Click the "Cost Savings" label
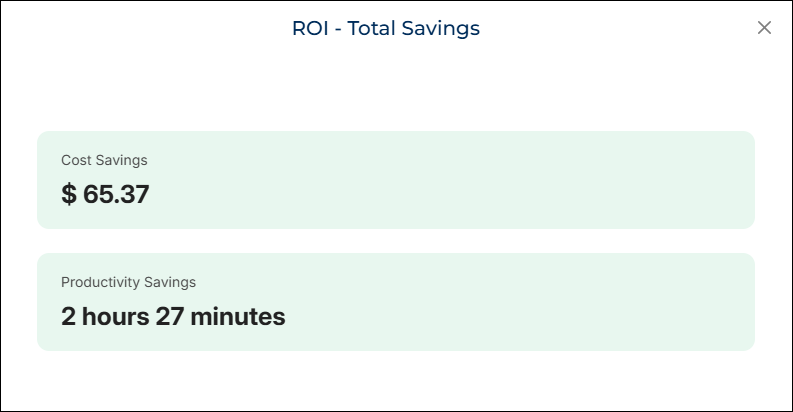This screenshot has width=793, height=412. [x=104, y=160]
